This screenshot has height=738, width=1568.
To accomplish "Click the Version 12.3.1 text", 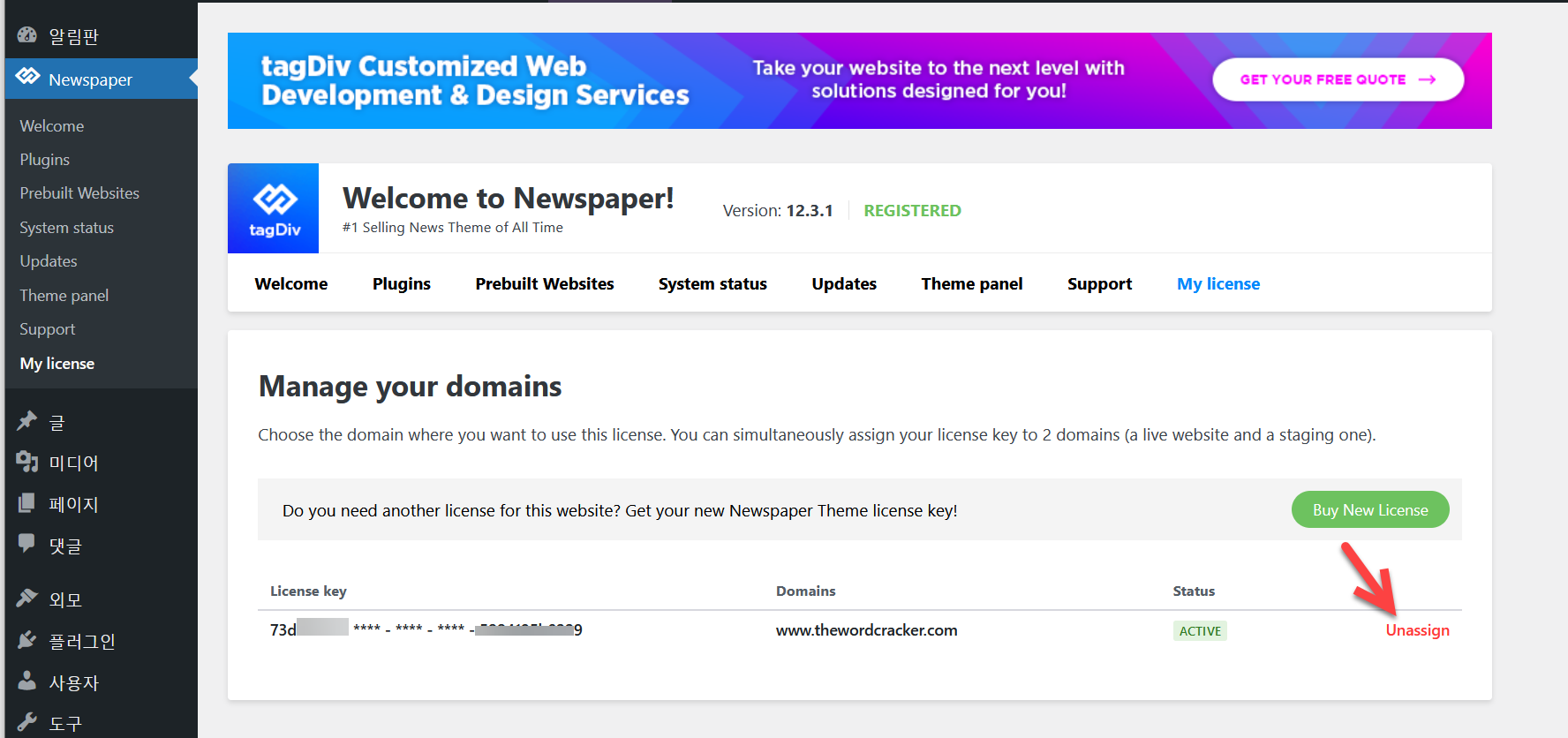I will (x=778, y=211).
